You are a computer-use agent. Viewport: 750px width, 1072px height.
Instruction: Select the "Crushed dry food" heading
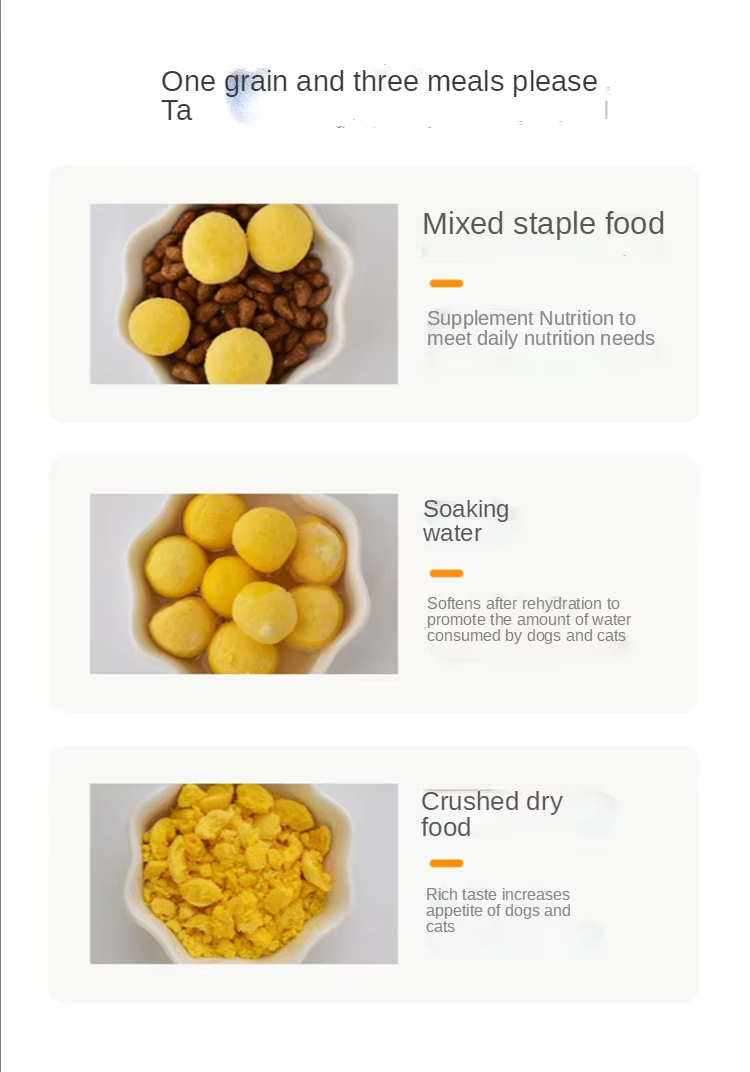[491, 814]
